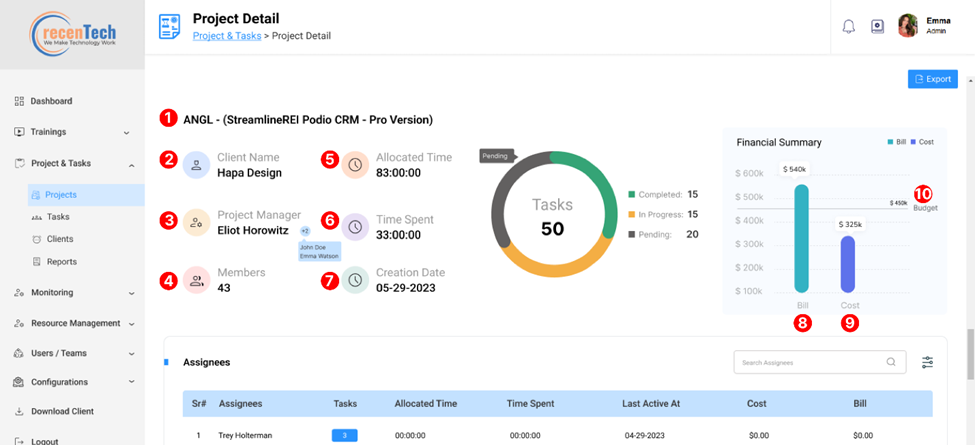975x445 pixels.
Task: Click the Client Name person icon
Action: [x=196, y=165]
